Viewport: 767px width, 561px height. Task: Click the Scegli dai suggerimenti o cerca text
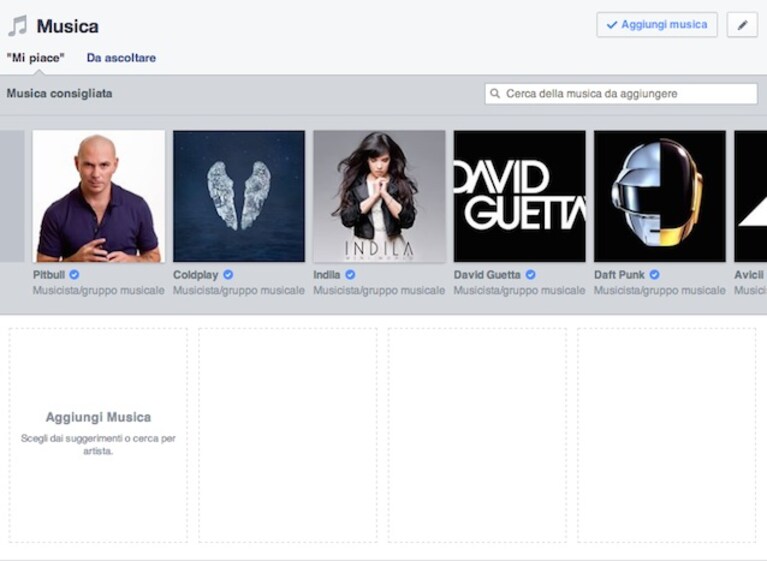(x=98, y=445)
